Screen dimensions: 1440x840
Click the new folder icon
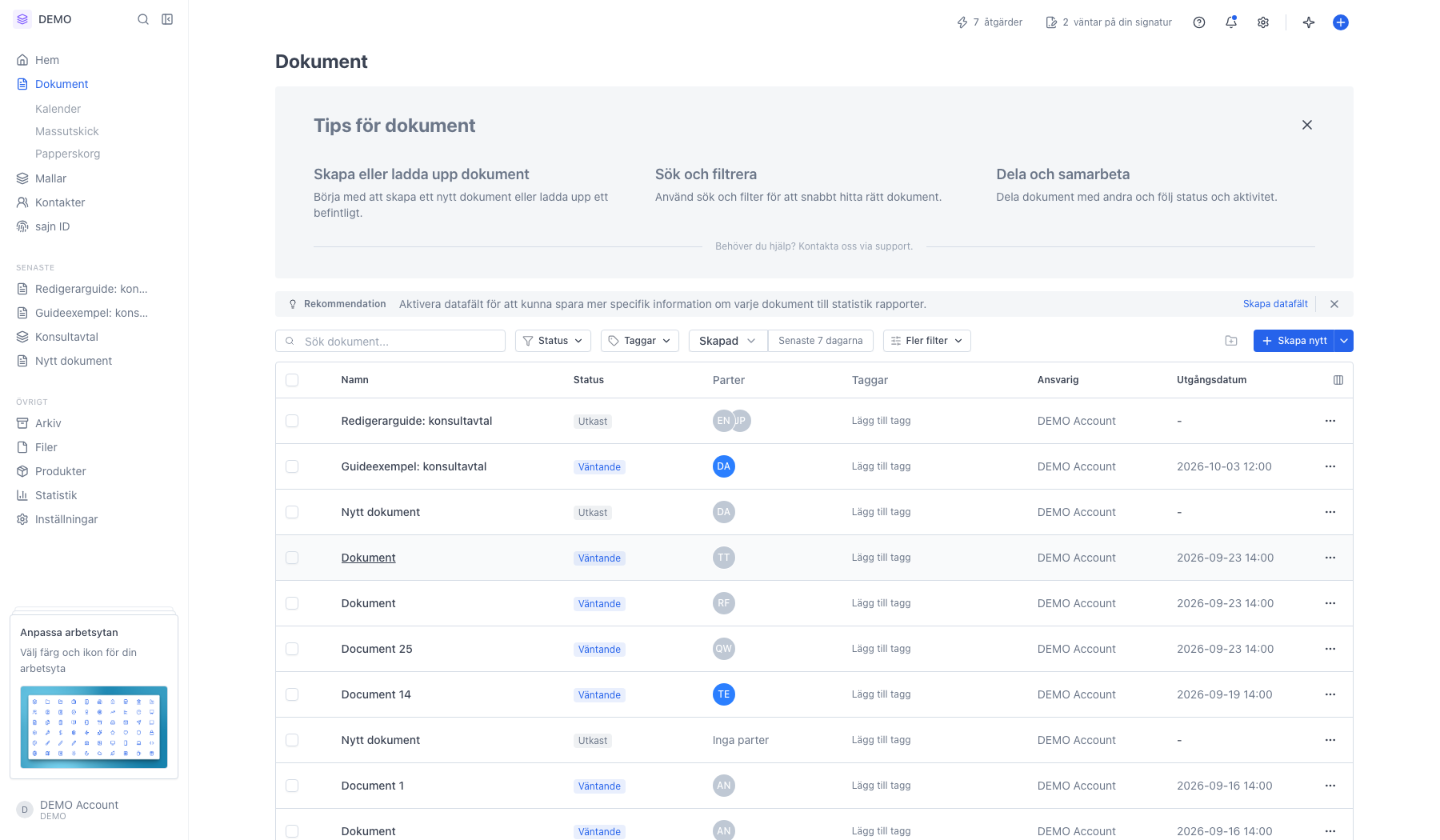coord(1231,341)
